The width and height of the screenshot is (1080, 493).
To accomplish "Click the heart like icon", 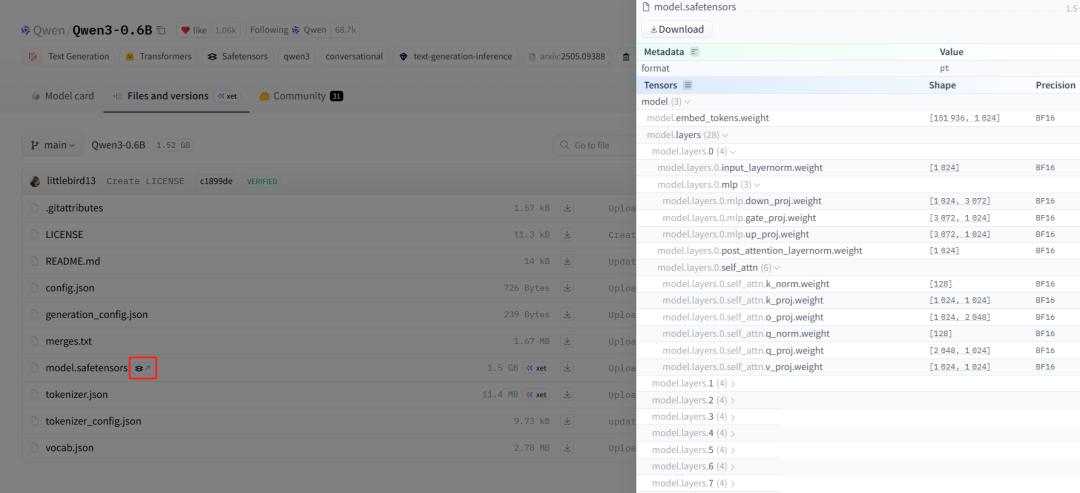I will tap(185, 30).
